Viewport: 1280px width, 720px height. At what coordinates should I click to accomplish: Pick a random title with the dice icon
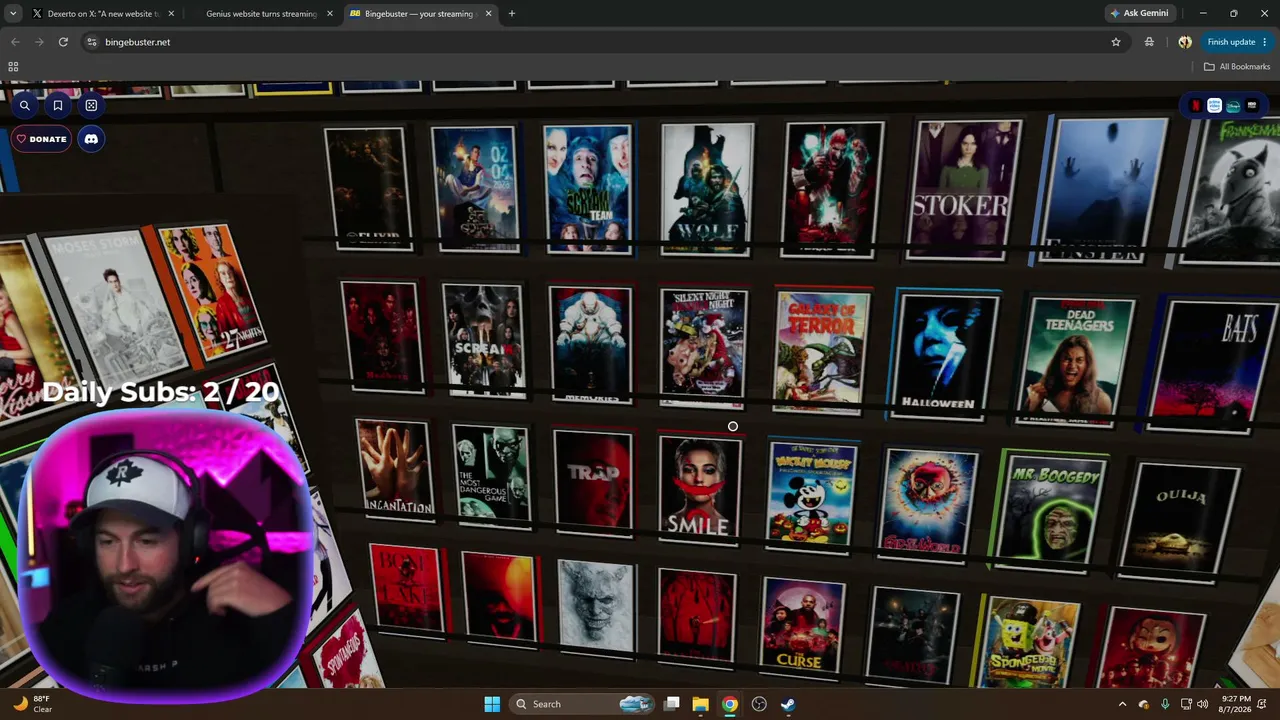(x=91, y=105)
